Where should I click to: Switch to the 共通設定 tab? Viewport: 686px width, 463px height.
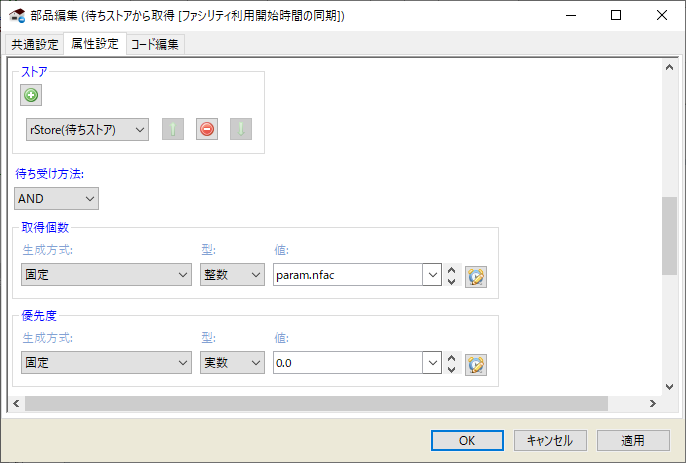click(x=34, y=44)
